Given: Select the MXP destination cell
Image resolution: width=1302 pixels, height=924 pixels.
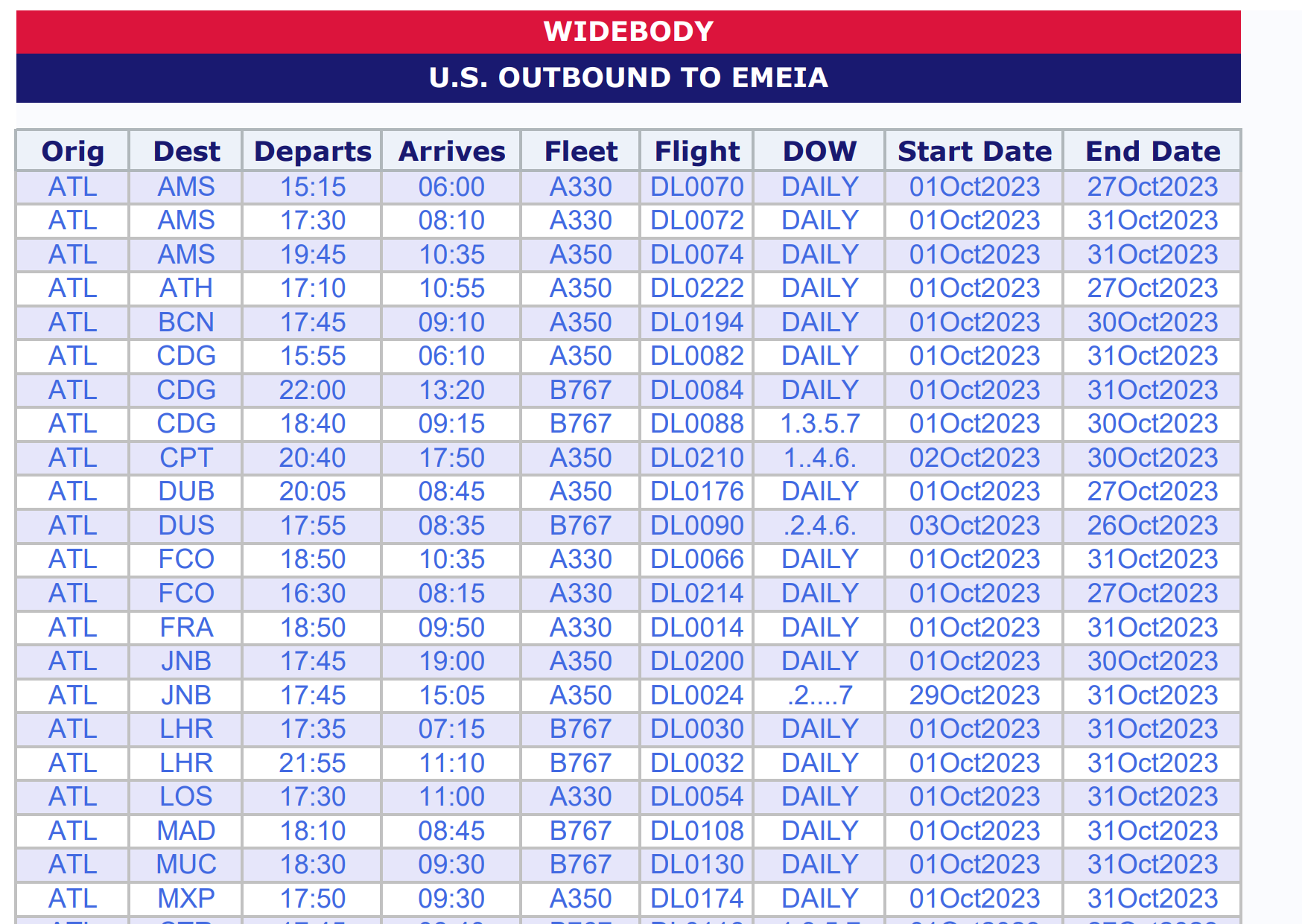Looking at the screenshot, I should click(x=186, y=899).
